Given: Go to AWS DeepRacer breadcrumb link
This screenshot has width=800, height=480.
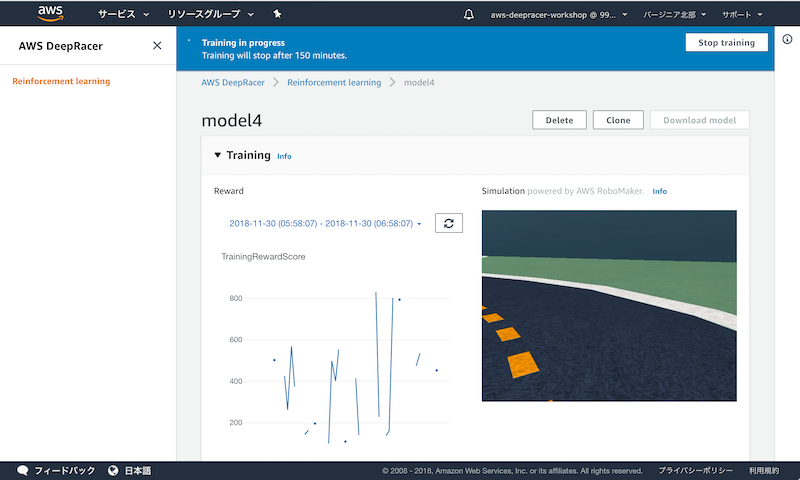Looking at the screenshot, I should (233, 82).
